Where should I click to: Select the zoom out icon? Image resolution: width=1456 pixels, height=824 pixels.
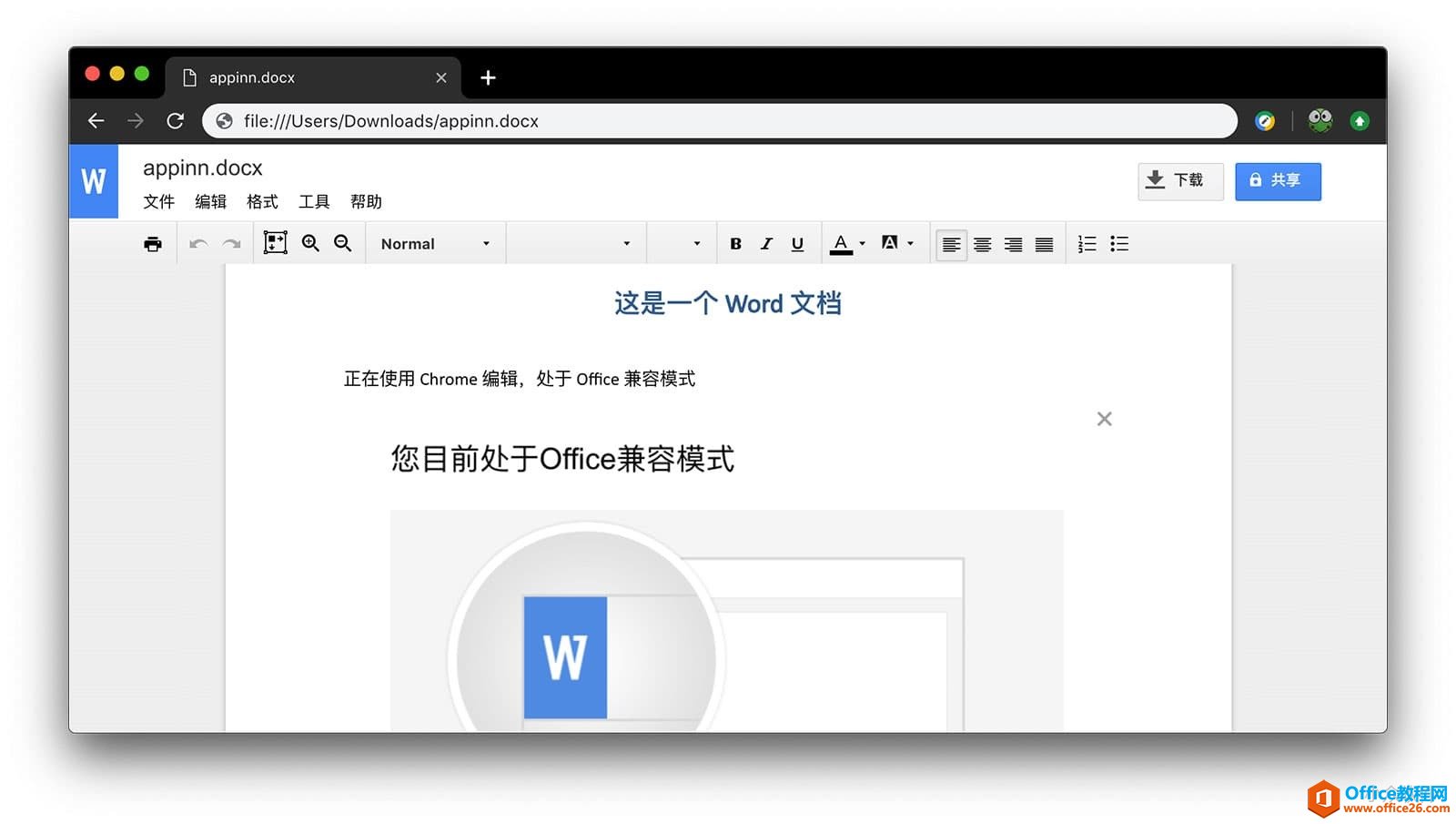click(x=342, y=243)
